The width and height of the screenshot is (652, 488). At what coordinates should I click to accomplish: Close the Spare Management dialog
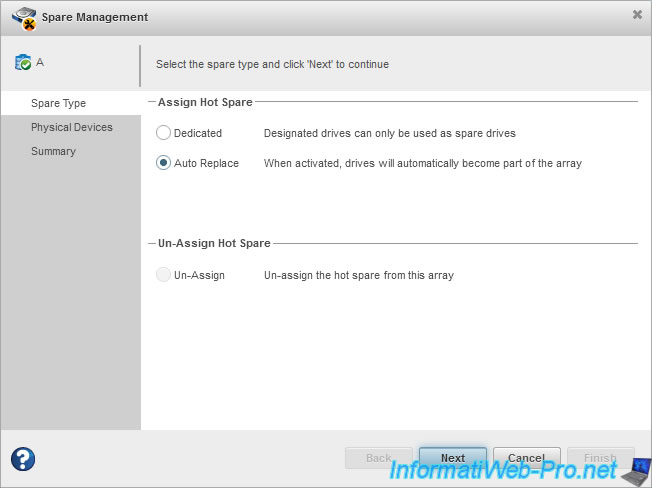[x=637, y=15]
